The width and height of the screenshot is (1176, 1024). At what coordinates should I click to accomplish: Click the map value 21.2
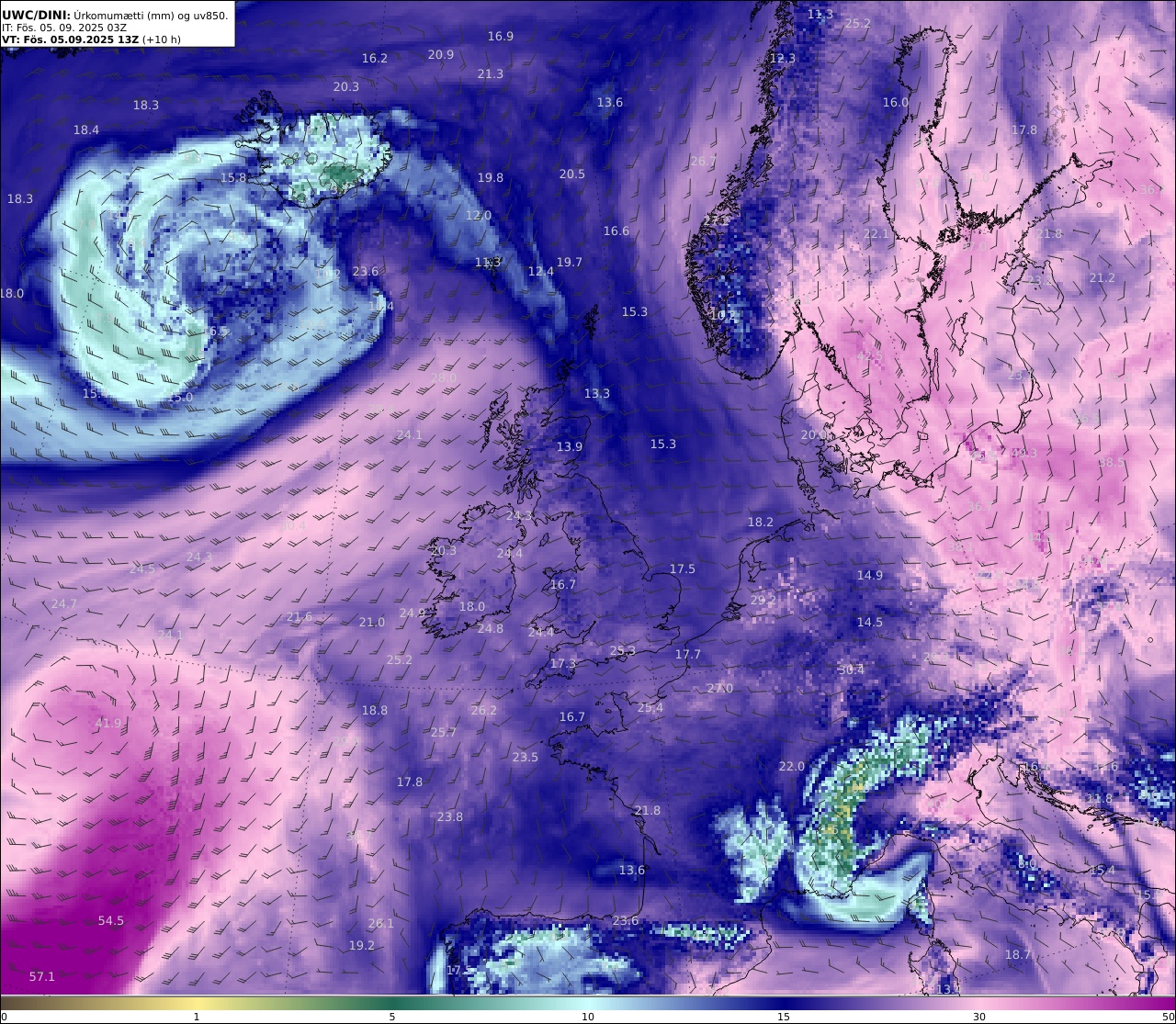click(1102, 278)
